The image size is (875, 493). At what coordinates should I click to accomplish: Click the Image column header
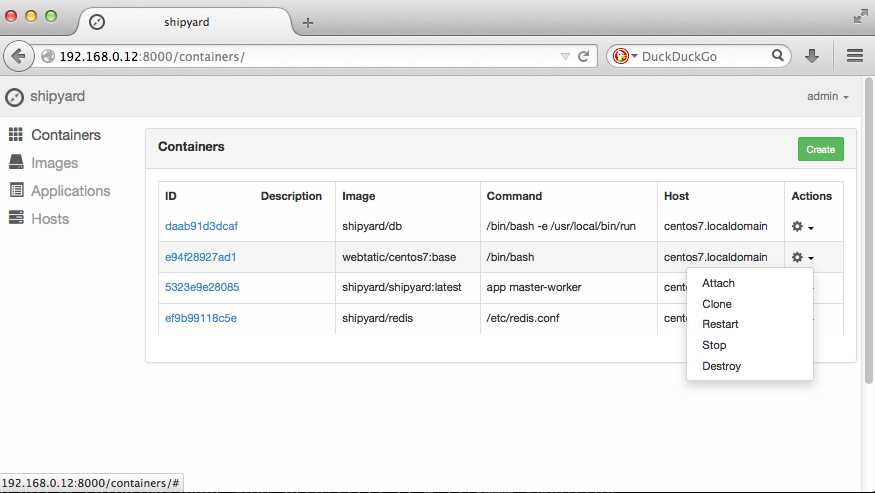point(359,196)
